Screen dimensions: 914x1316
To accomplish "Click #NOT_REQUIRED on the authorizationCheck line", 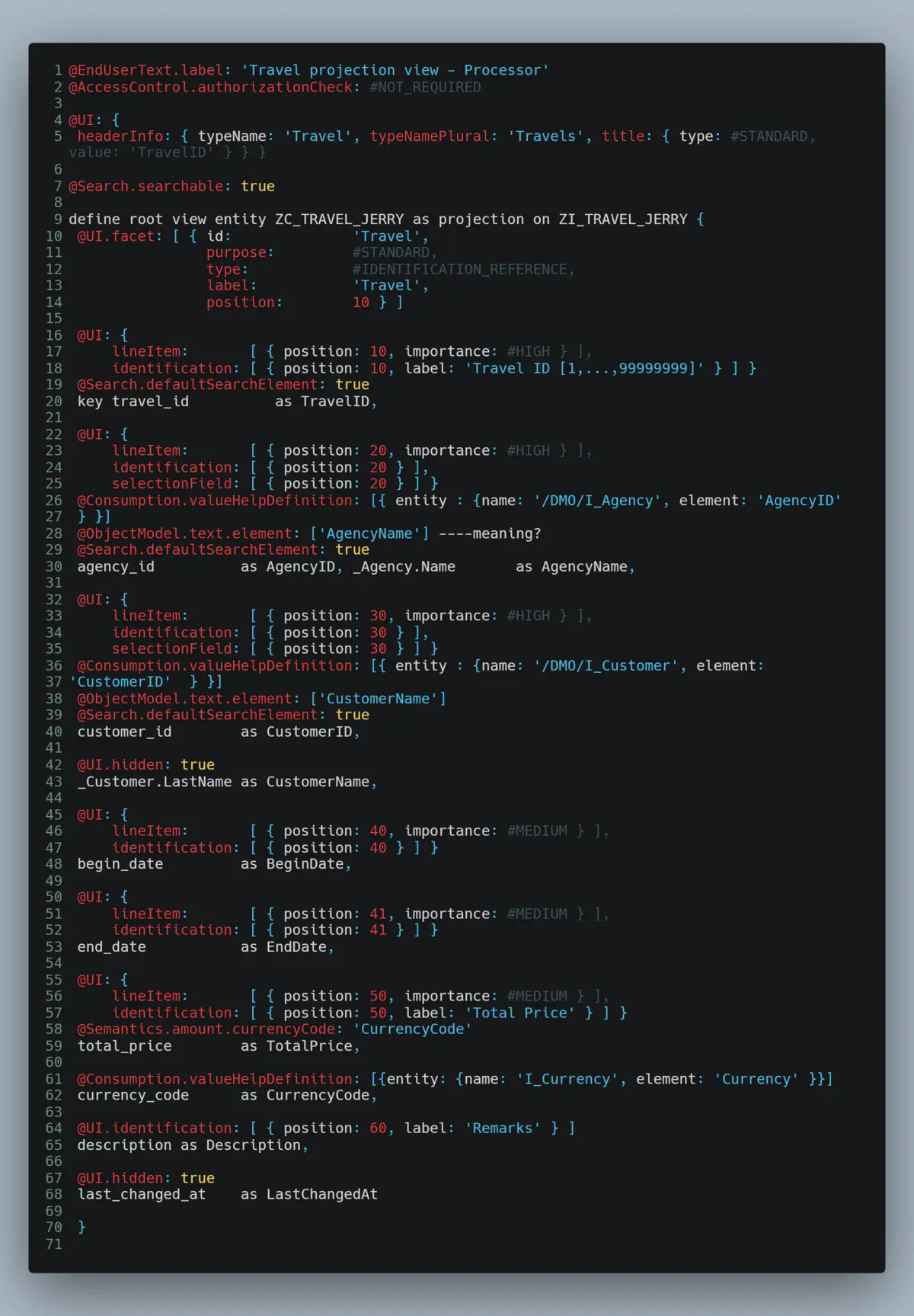I will point(425,87).
